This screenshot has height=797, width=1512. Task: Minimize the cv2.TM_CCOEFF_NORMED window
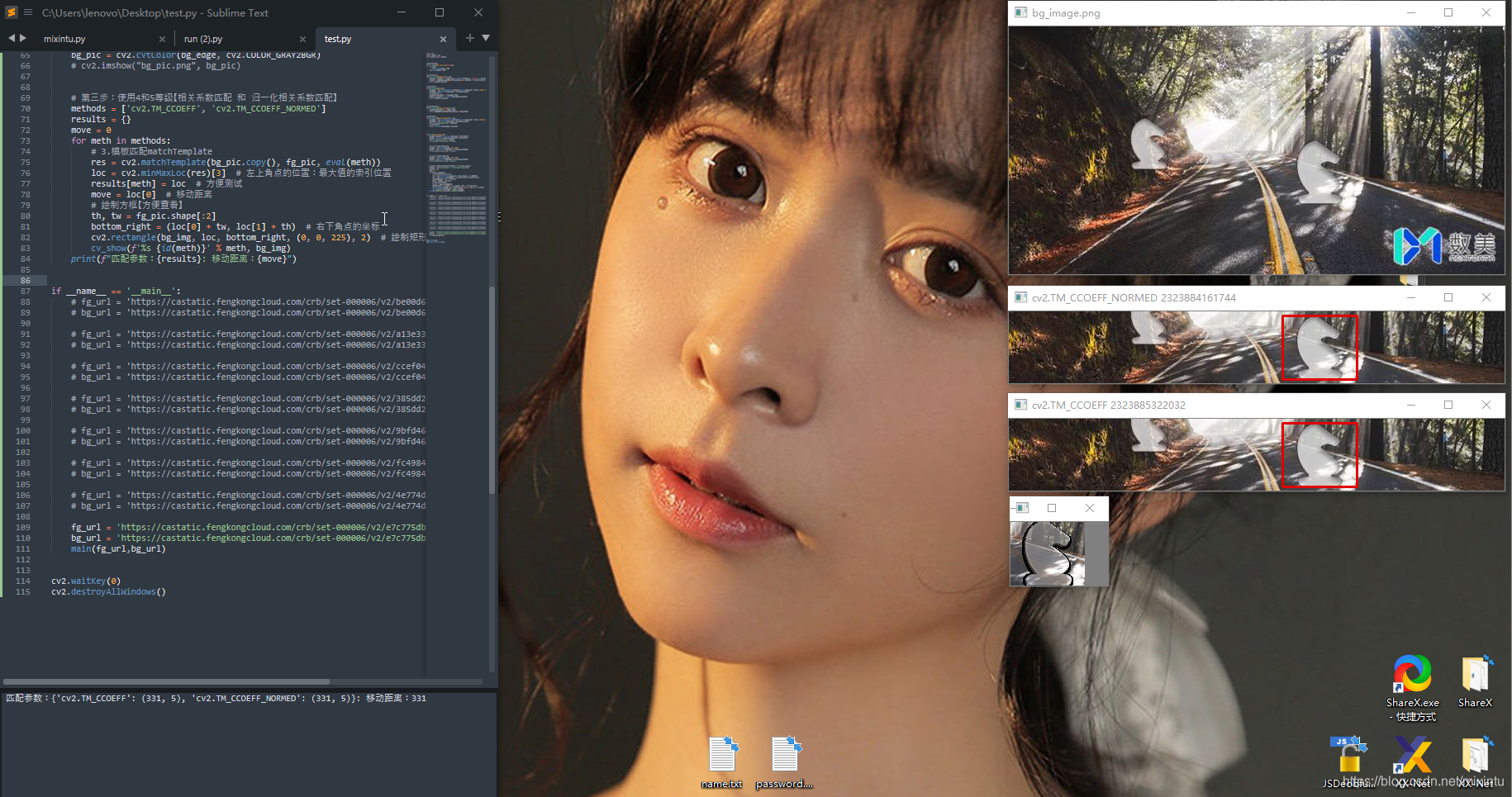pos(1411,297)
